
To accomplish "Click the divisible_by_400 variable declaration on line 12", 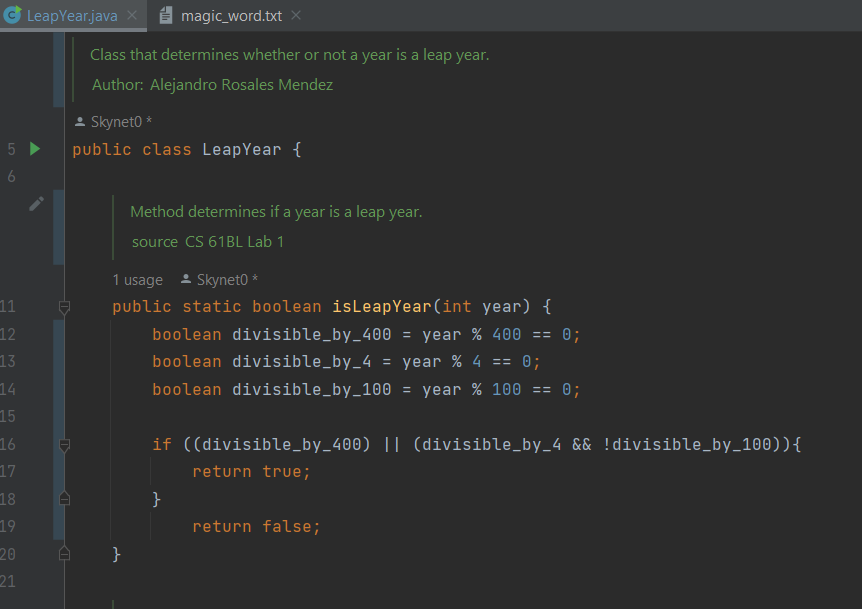I will coord(297,334).
